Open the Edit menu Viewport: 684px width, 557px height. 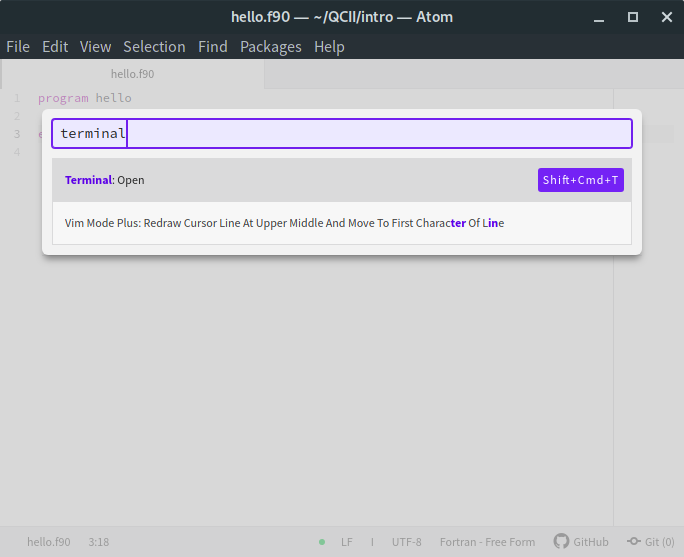coord(55,47)
